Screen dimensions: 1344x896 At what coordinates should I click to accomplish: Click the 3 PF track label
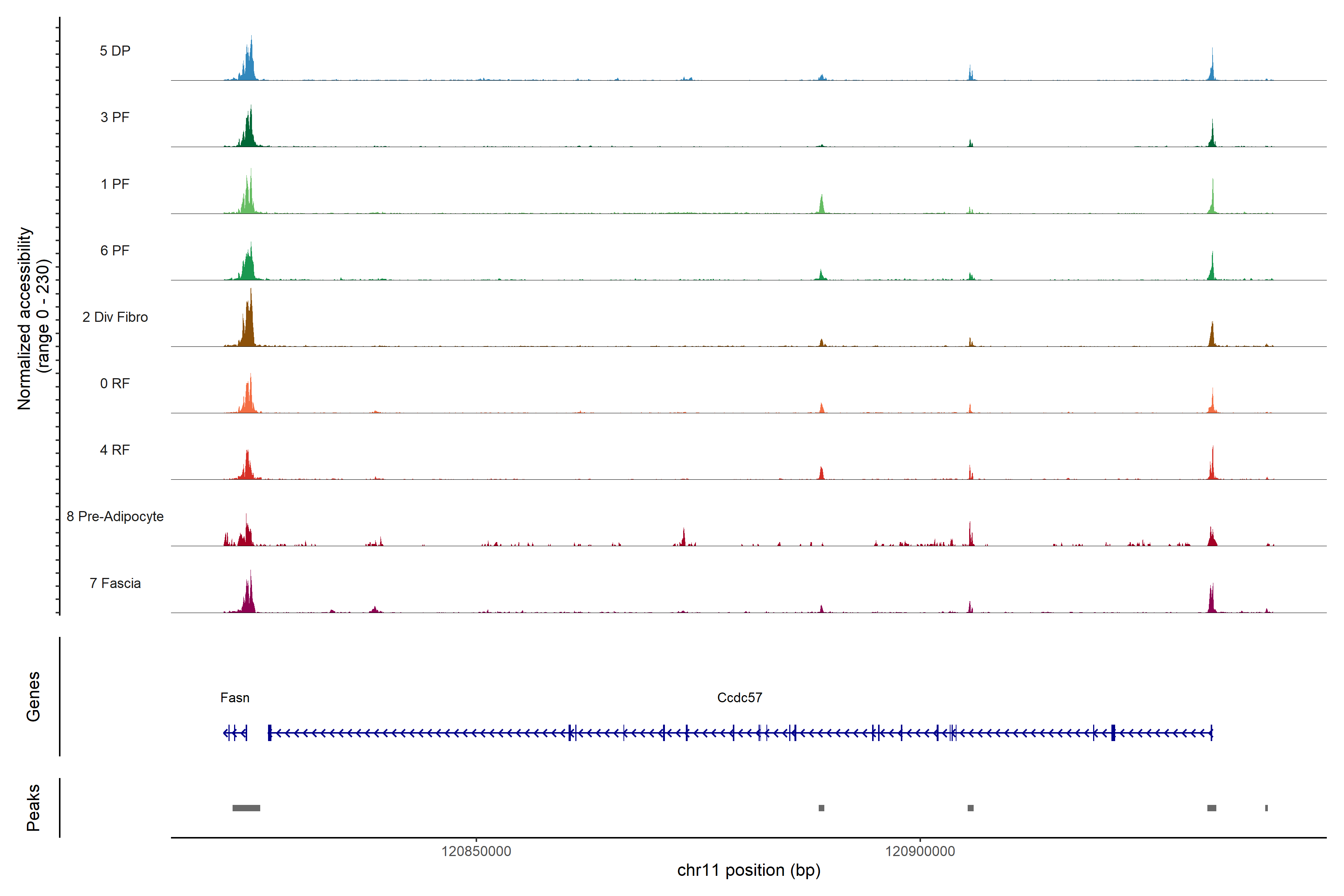[x=115, y=117]
